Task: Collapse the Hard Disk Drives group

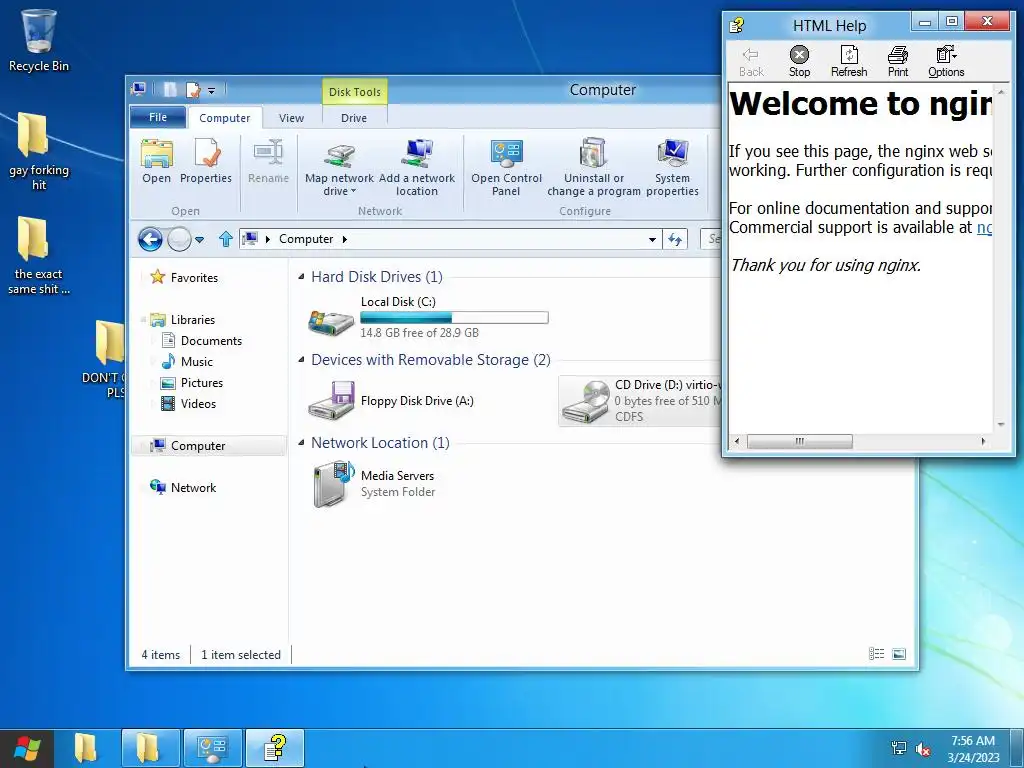Action: (x=301, y=277)
